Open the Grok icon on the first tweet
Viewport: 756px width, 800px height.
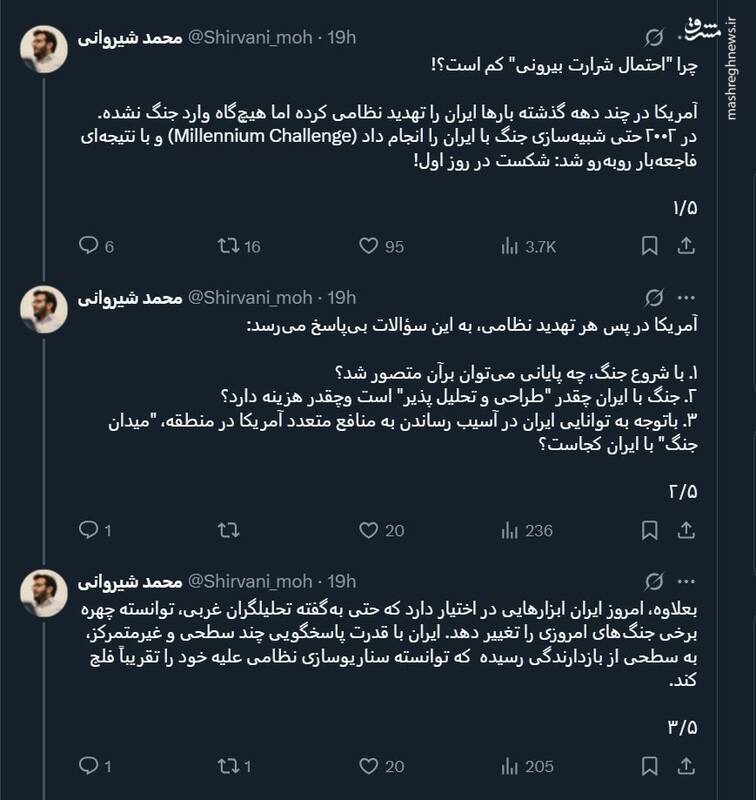click(654, 38)
